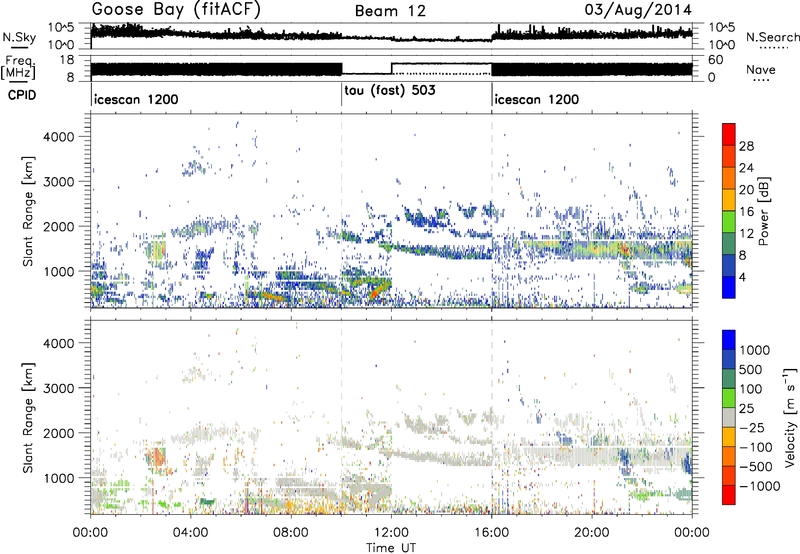
Task: Click the 'Beam 12' label
Action: coord(390,11)
